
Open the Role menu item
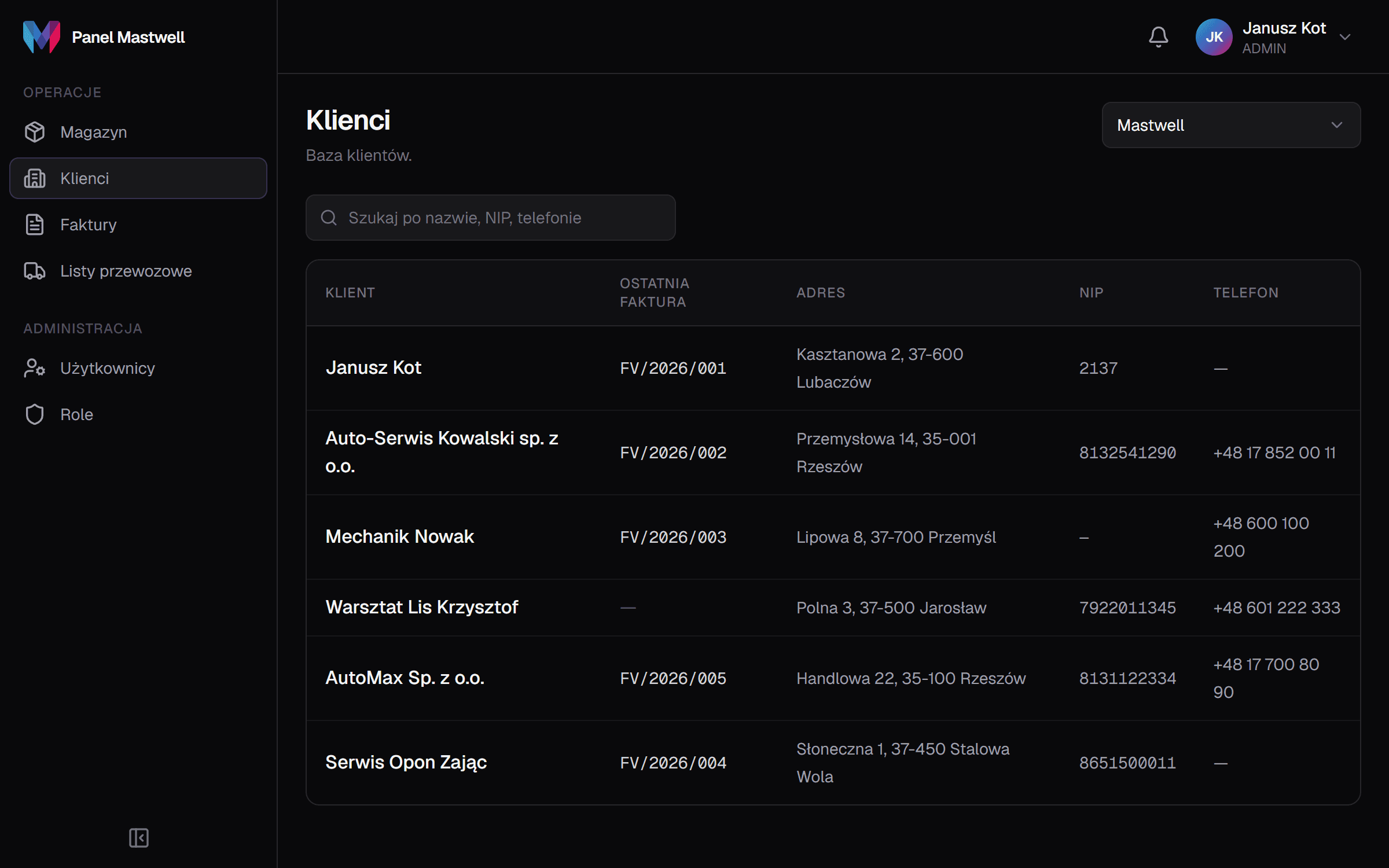point(138,414)
